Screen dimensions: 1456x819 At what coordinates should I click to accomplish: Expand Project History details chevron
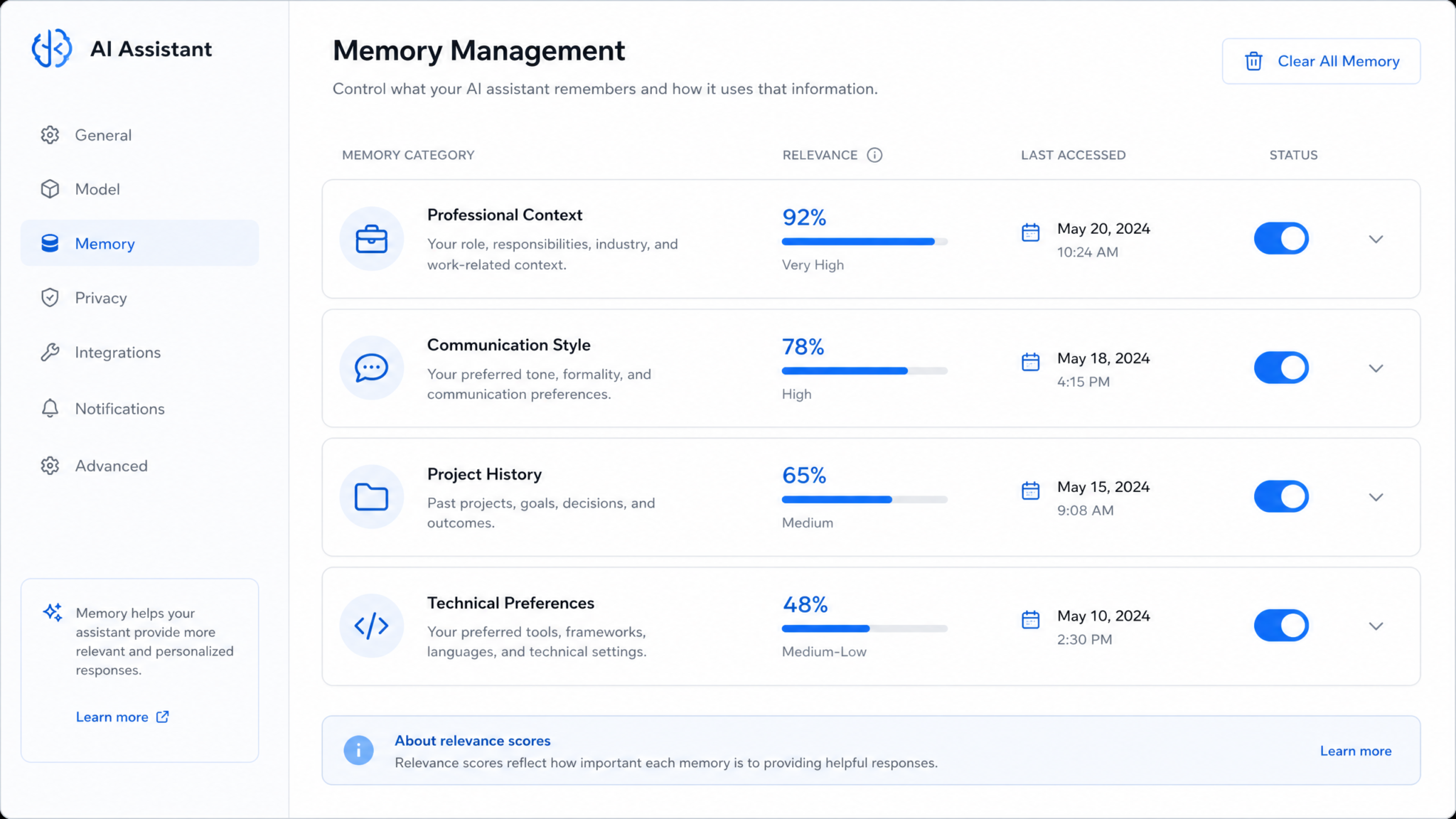coord(1376,498)
